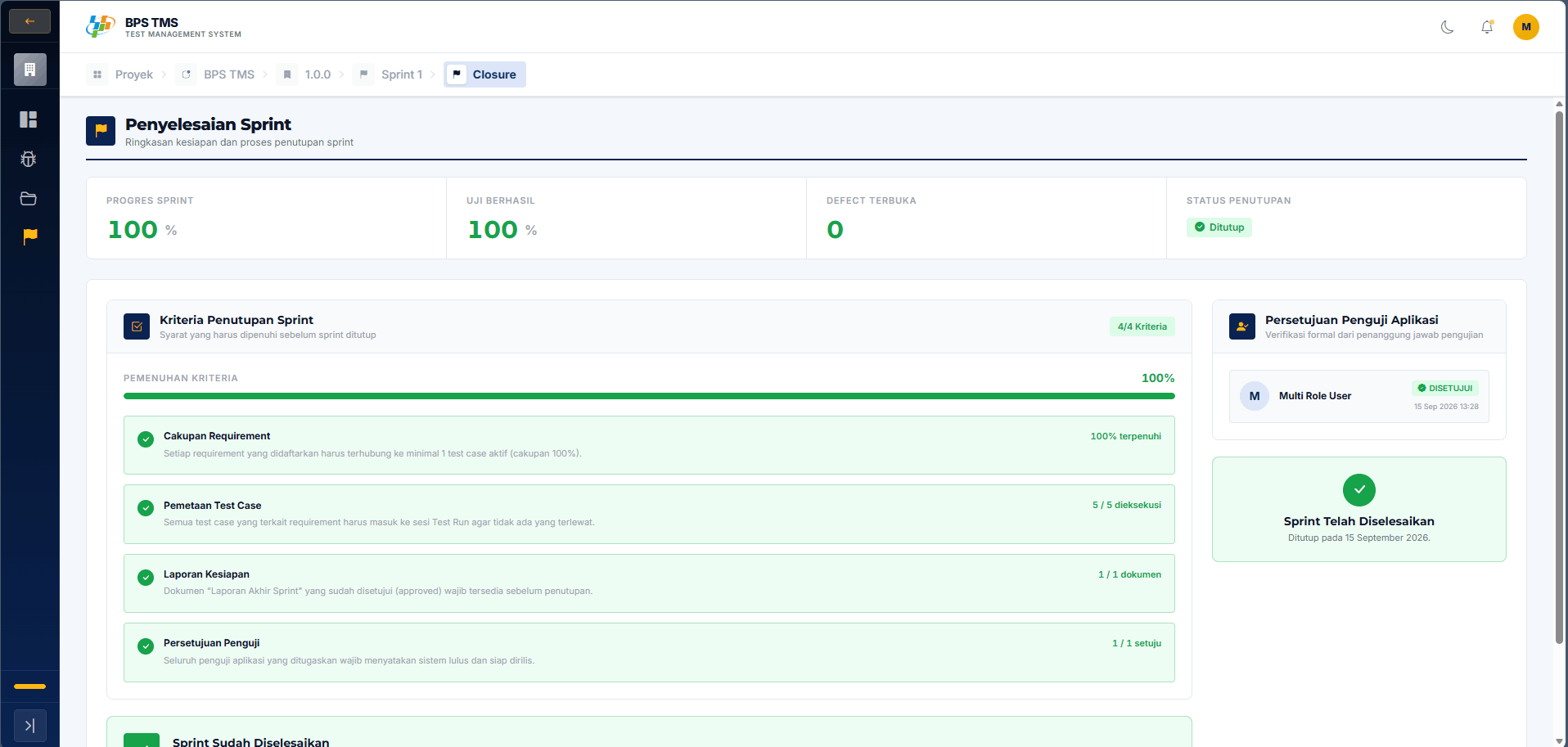Open the user avatar M menu
The width and height of the screenshot is (1568, 747).
(x=1526, y=27)
